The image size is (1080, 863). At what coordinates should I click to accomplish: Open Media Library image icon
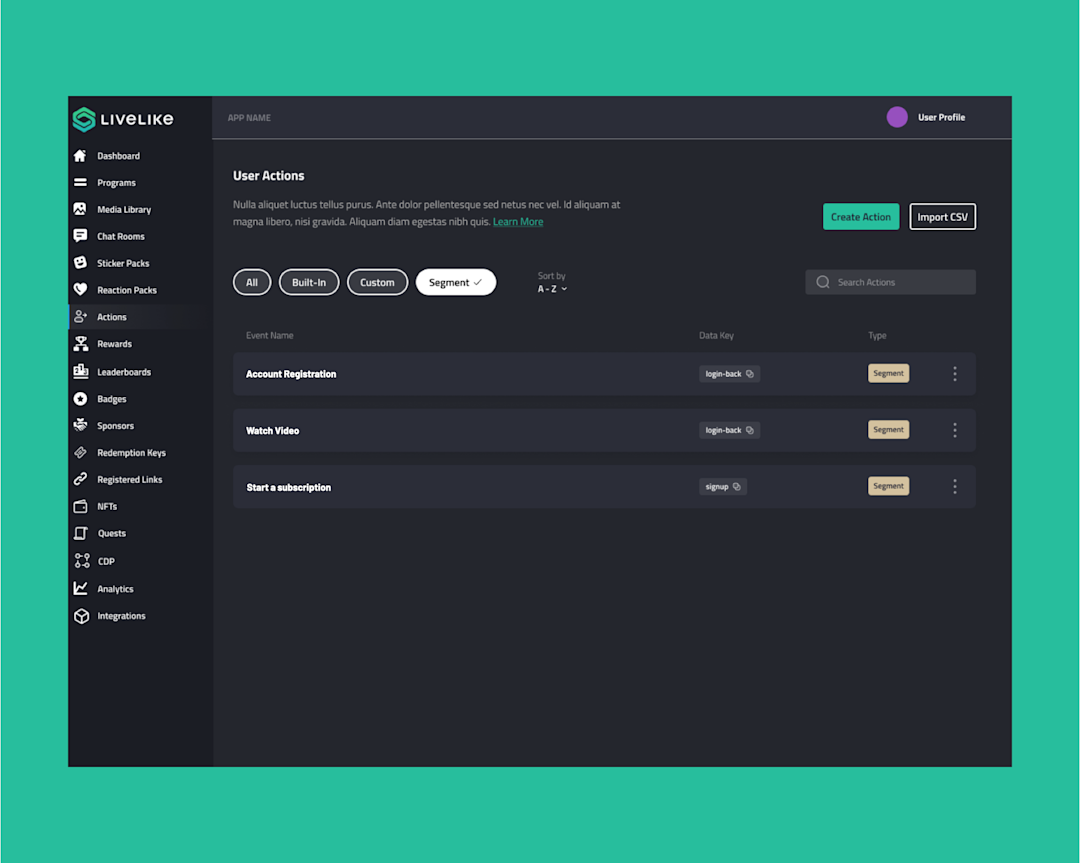(x=81, y=209)
